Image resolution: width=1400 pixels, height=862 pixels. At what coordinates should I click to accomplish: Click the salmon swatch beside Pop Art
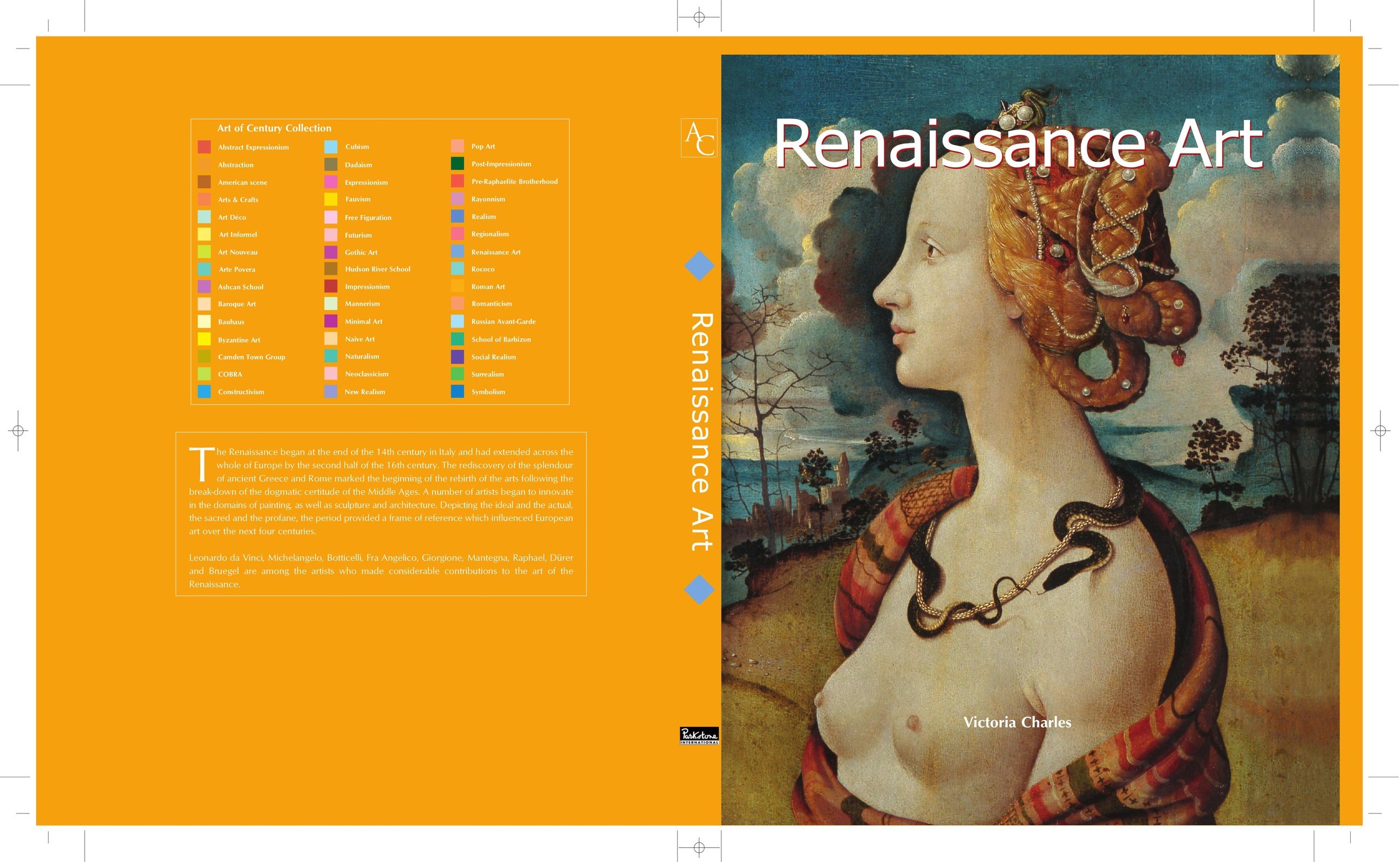(x=457, y=146)
